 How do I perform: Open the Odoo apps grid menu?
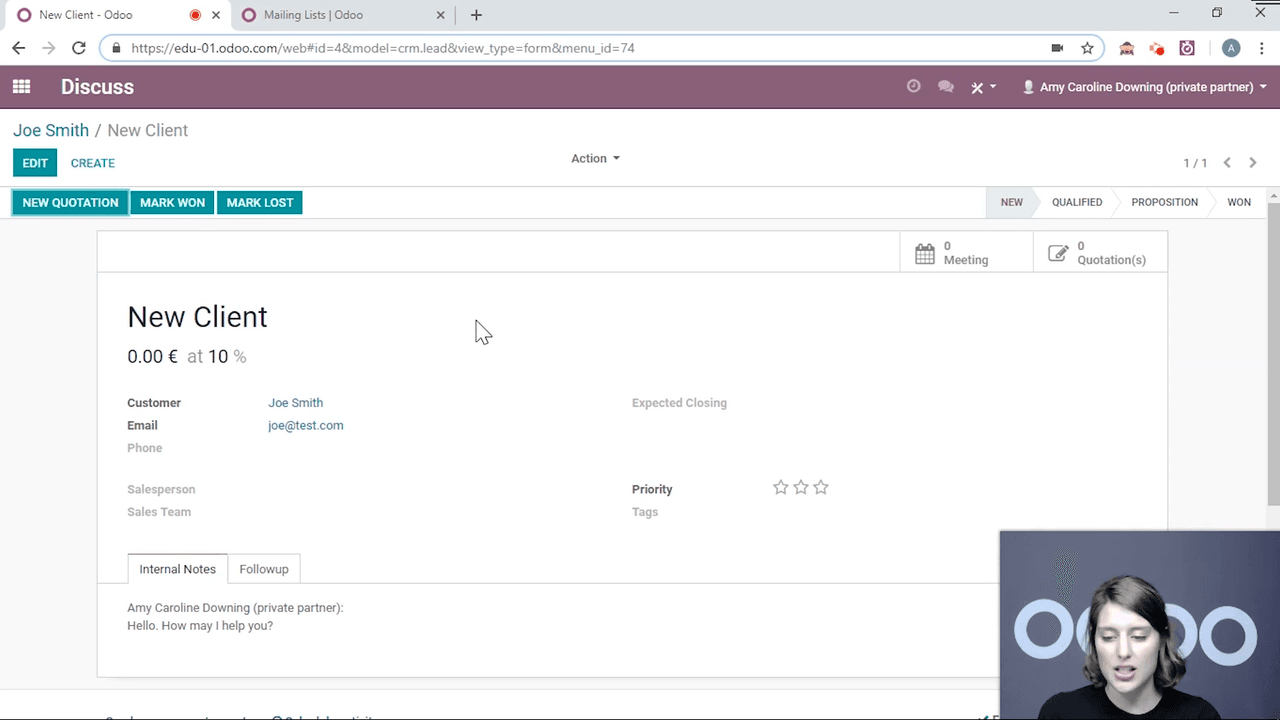coord(21,87)
